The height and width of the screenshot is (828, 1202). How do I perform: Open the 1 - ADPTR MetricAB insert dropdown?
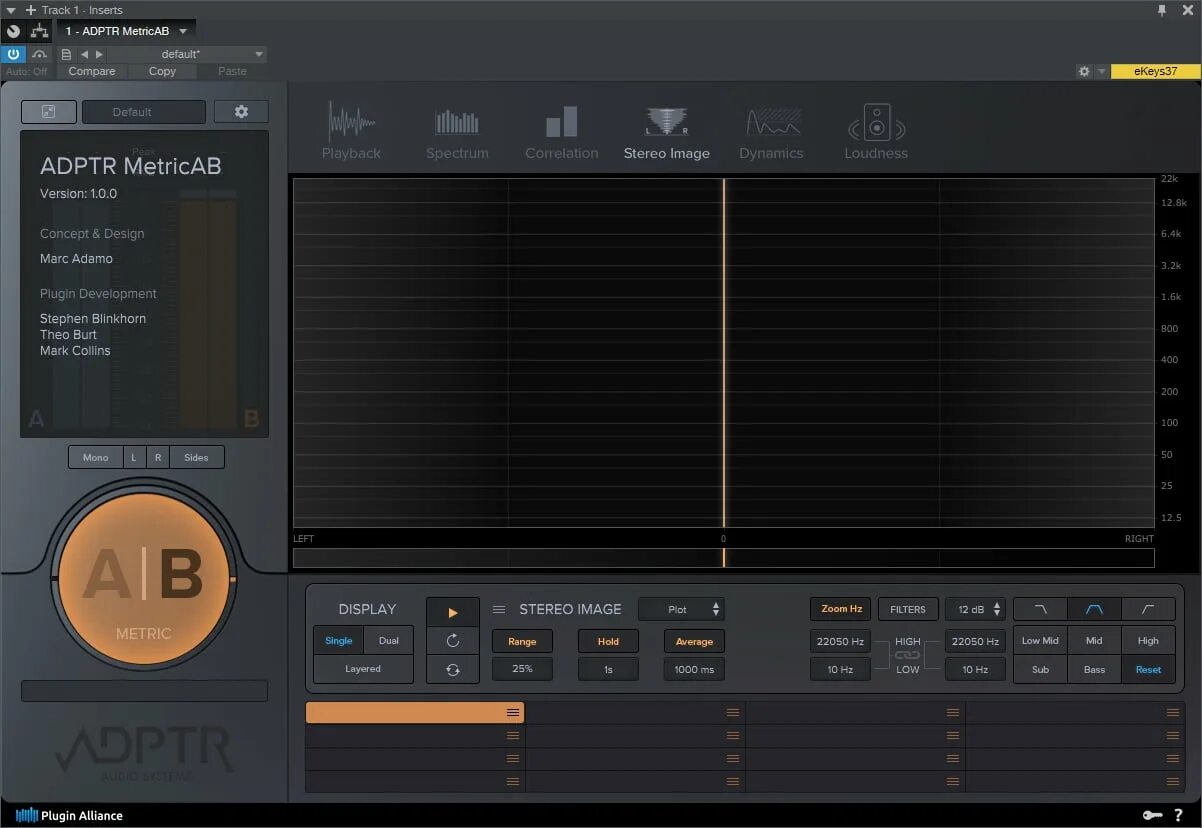click(x=126, y=31)
